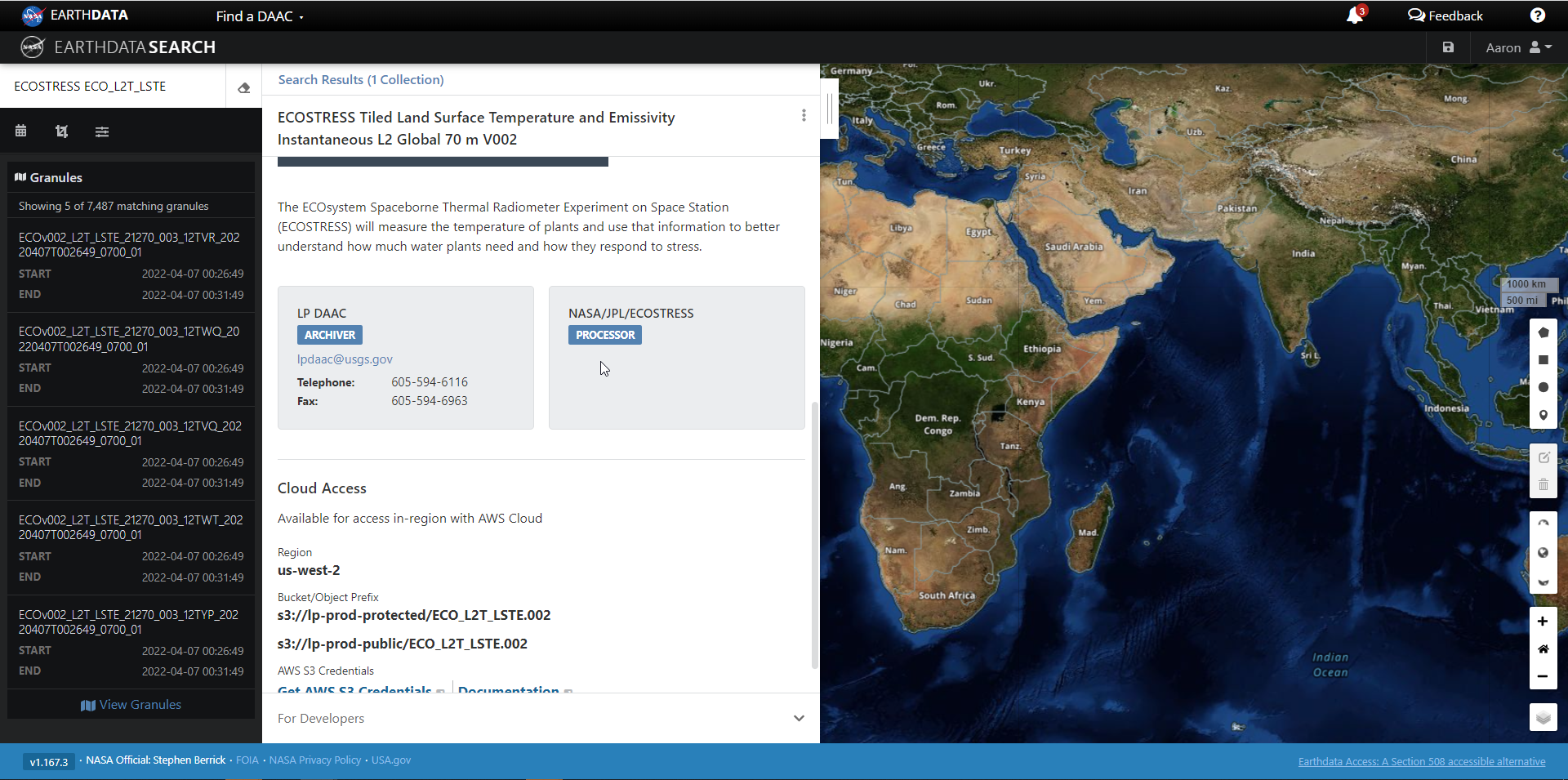Zoom in on the map

click(x=1543, y=622)
